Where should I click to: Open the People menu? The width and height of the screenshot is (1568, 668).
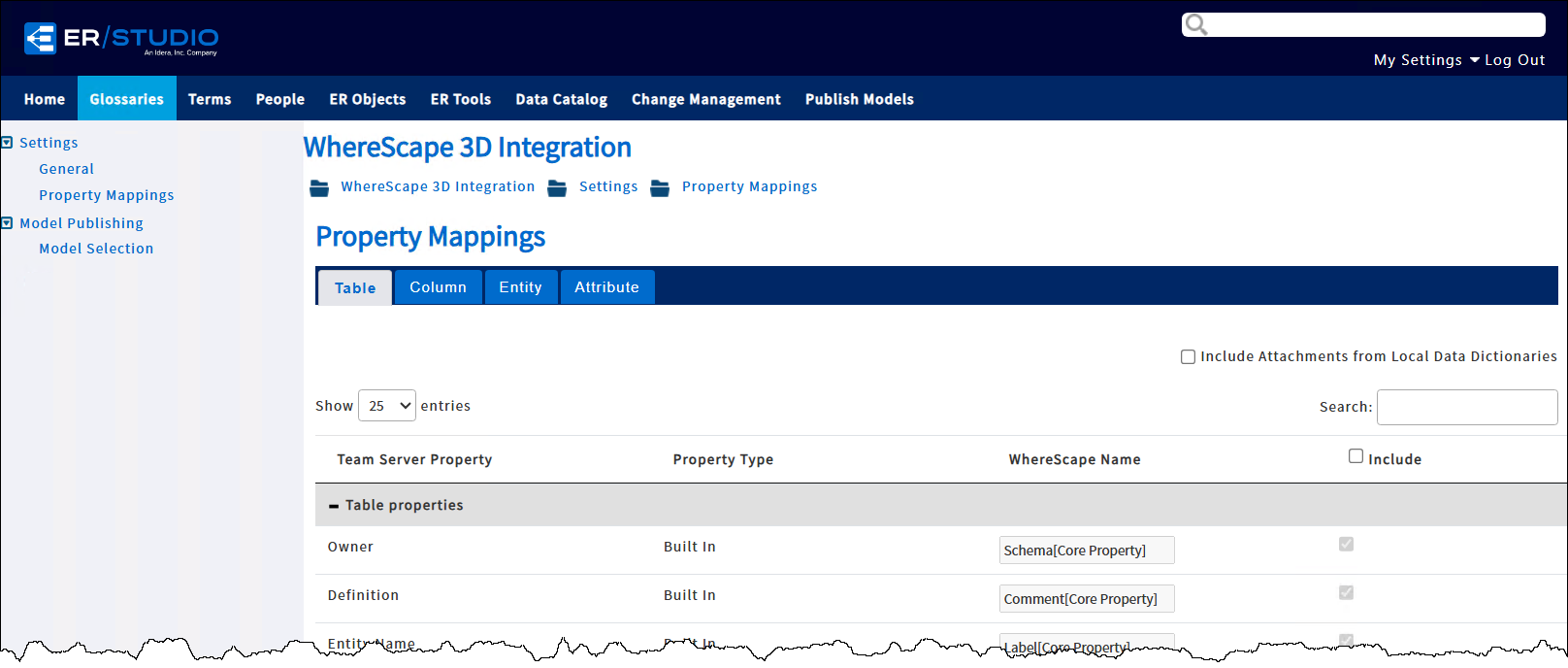[280, 99]
